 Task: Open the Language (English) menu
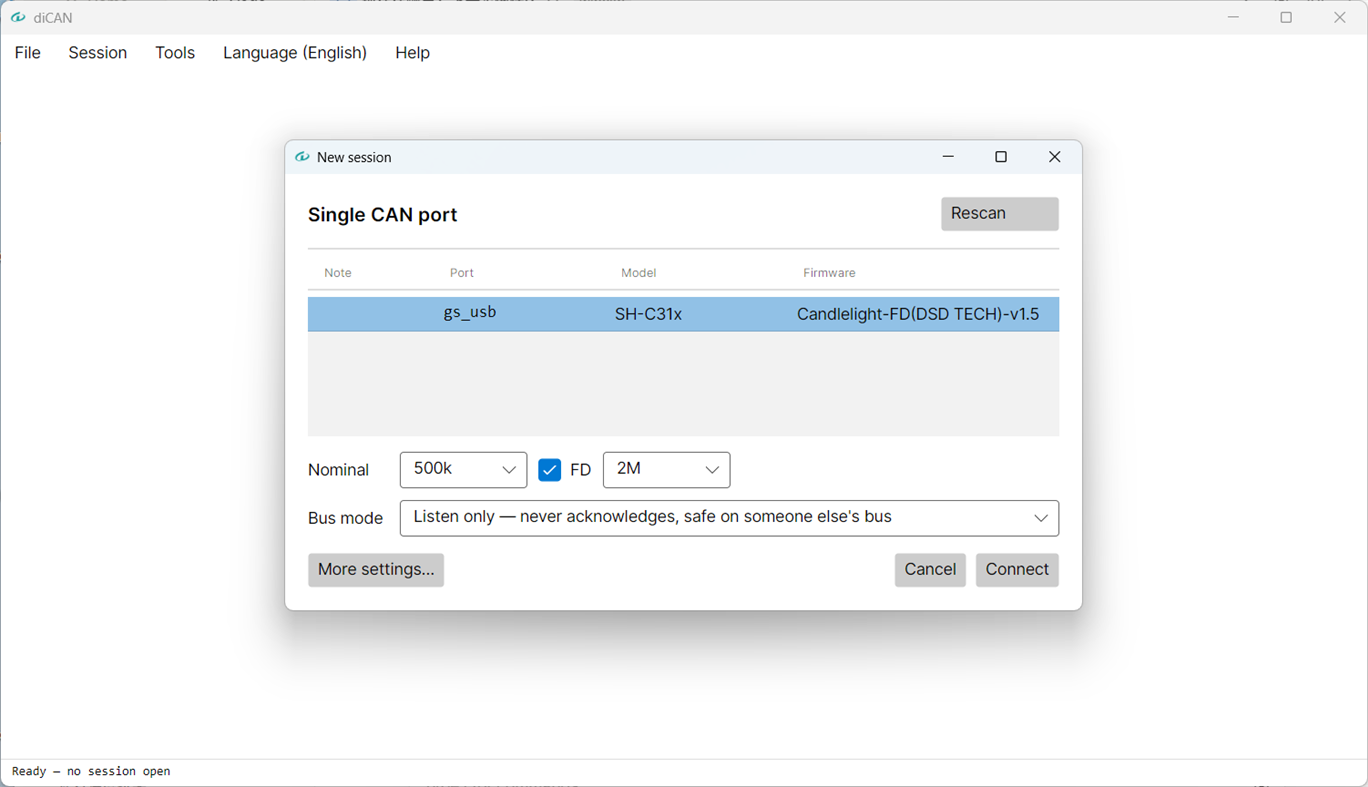click(x=295, y=53)
